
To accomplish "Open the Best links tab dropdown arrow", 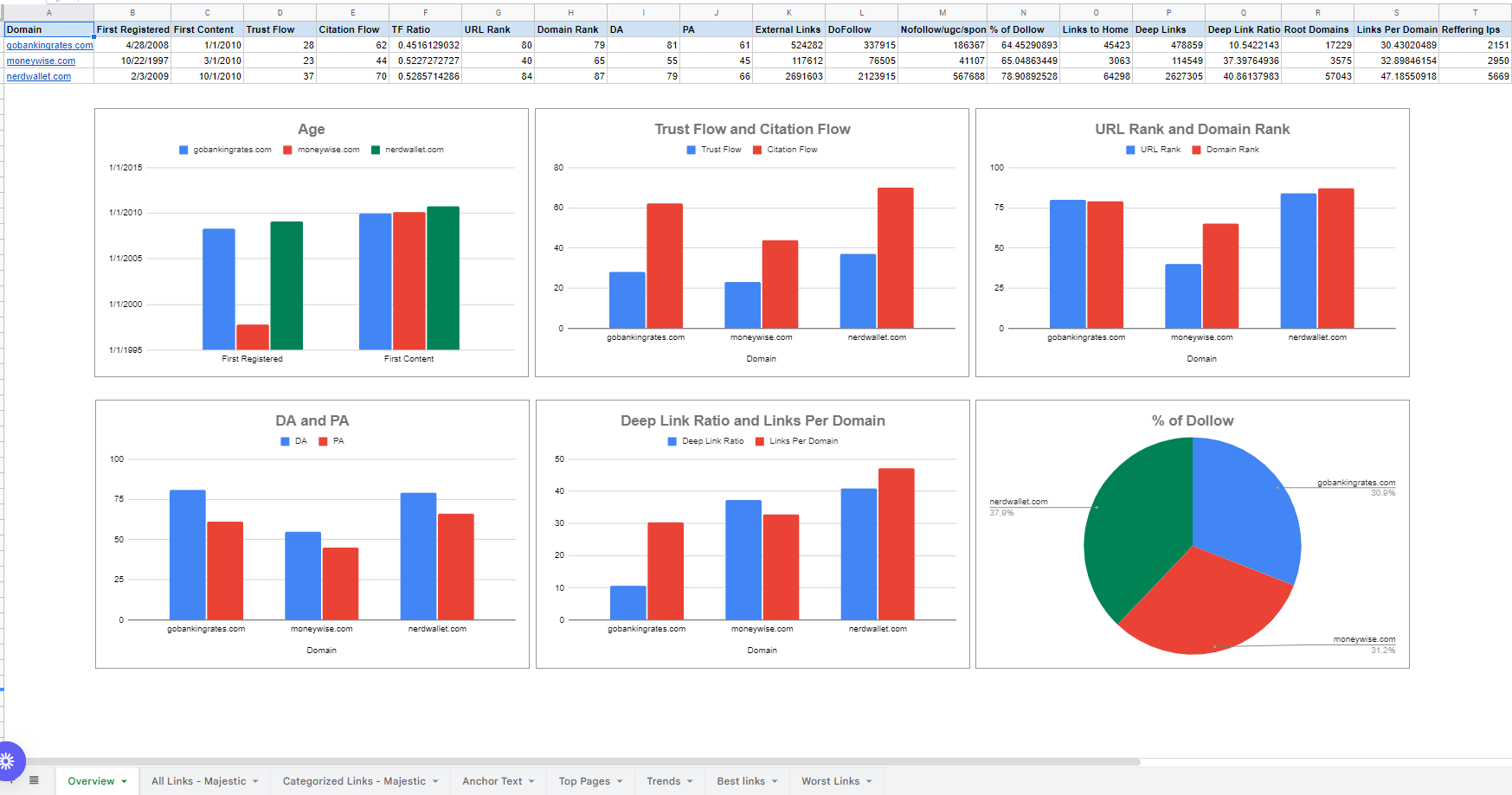I will (x=775, y=780).
